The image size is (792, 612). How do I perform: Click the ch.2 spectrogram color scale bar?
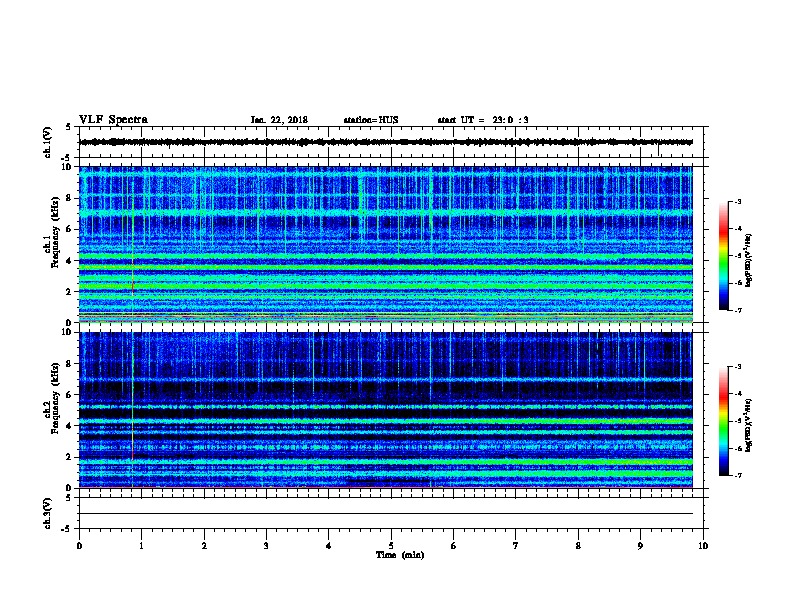pos(723,421)
